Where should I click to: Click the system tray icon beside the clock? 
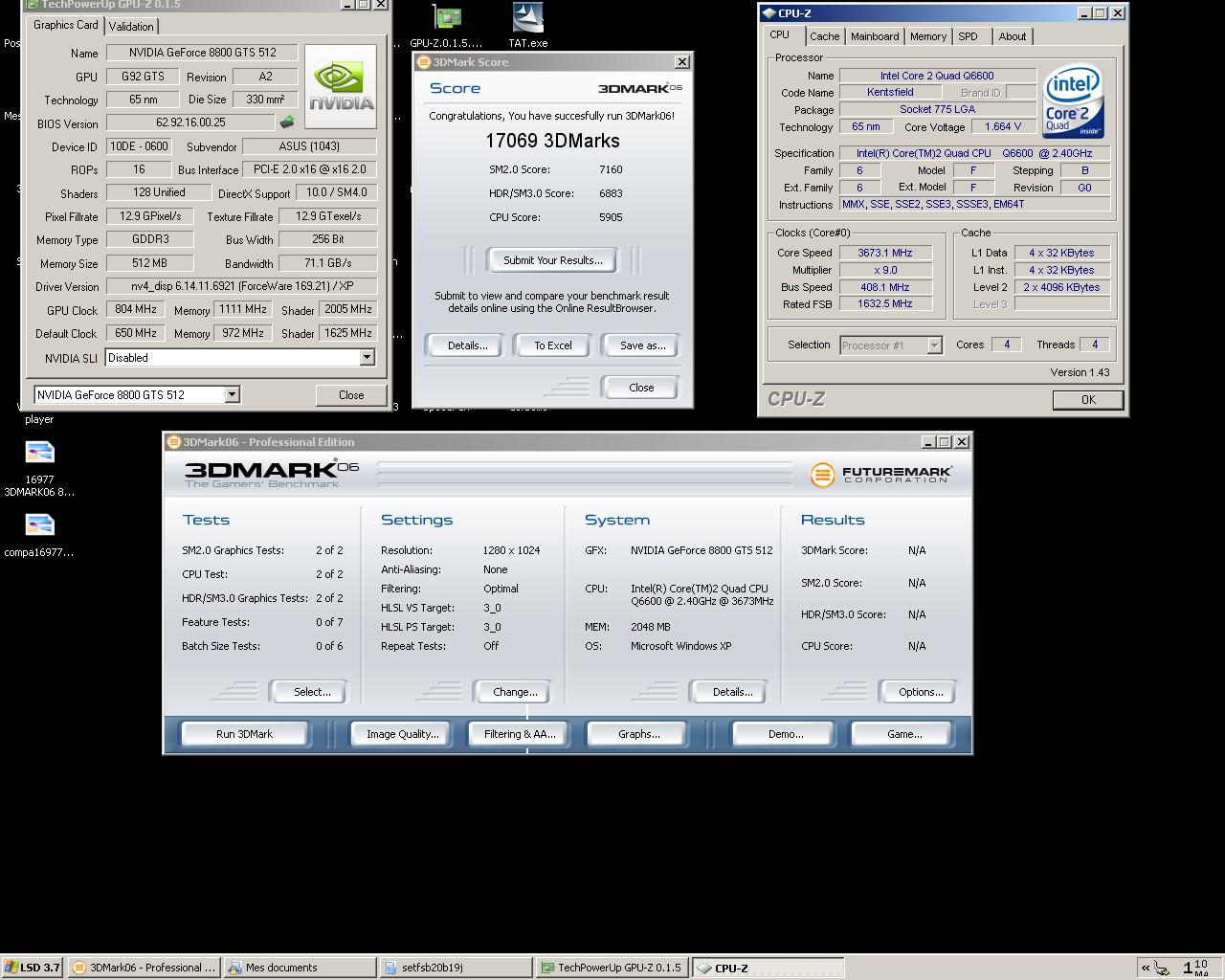point(1162,968)
